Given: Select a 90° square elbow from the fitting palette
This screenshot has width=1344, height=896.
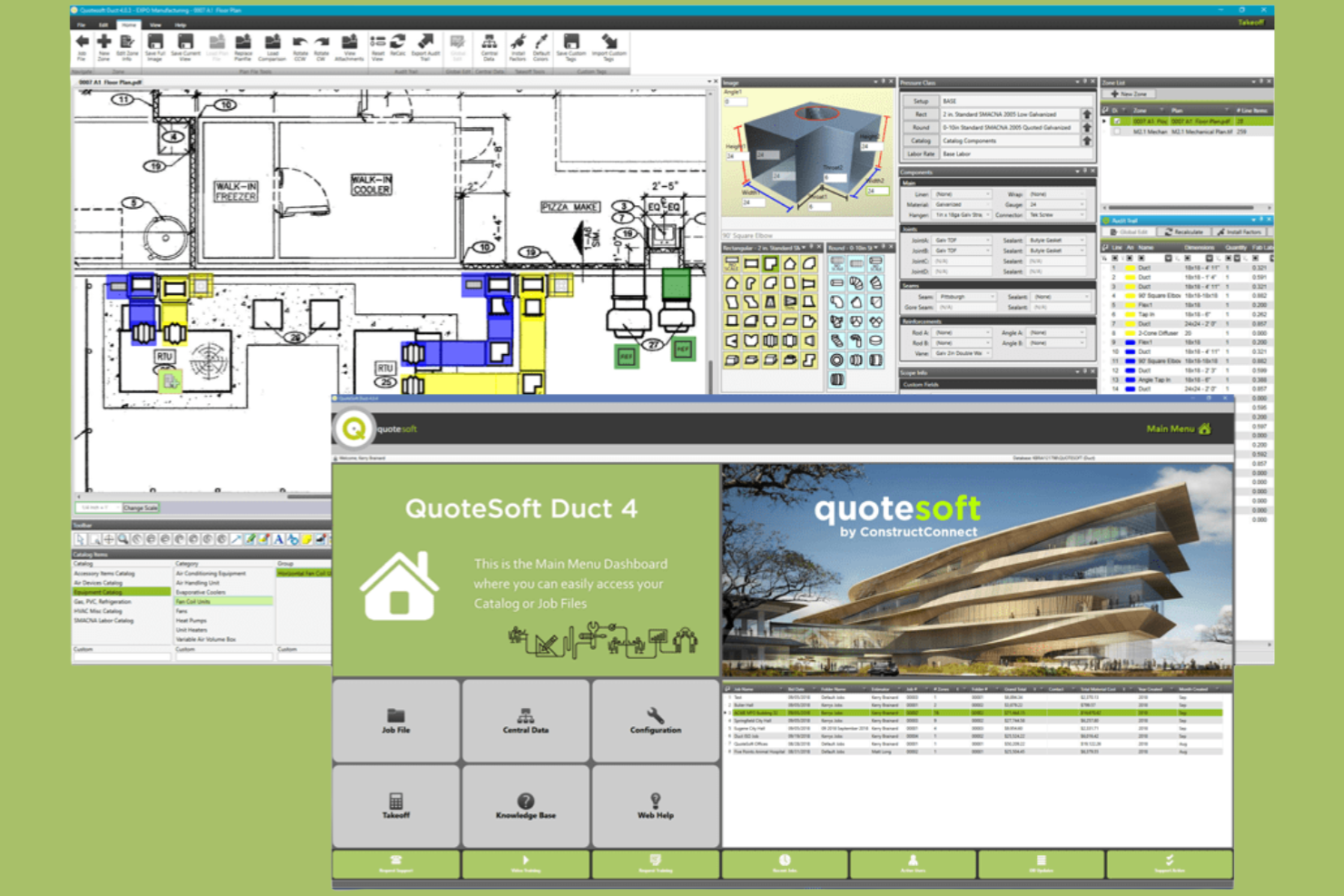Looking at the screenshot, I should tap(770, 263).
